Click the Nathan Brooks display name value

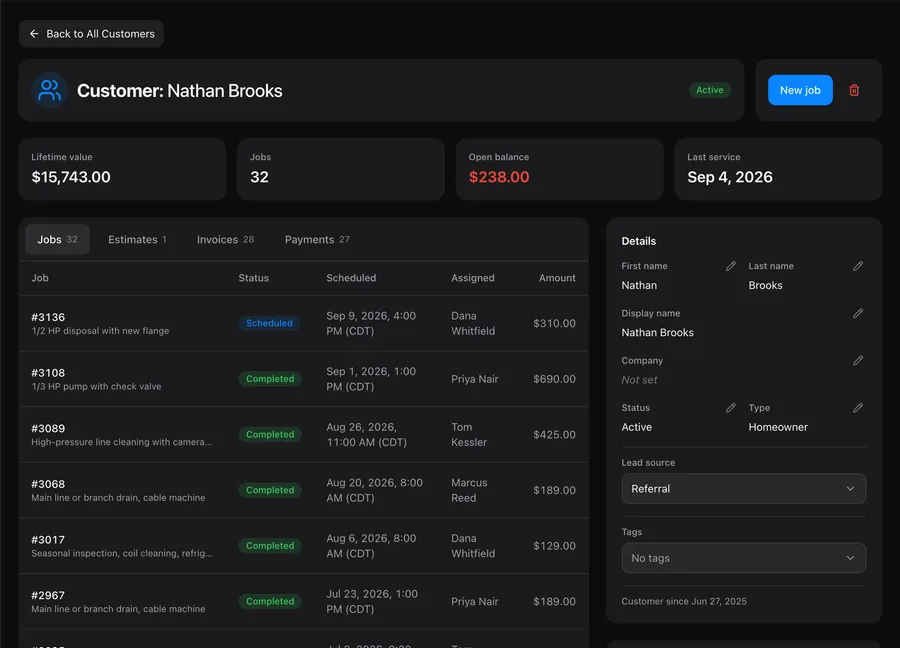(657, 332)
